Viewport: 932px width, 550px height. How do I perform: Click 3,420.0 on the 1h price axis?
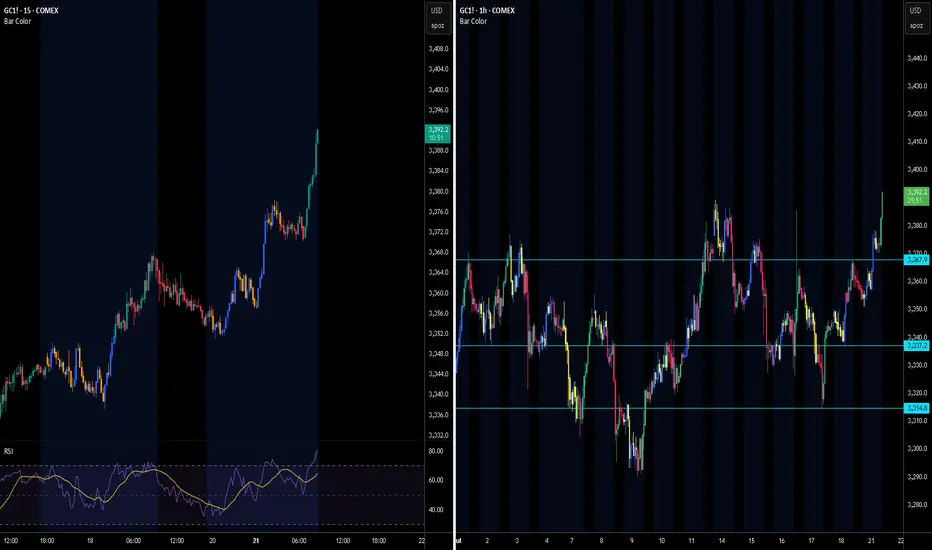click(917, 114)
